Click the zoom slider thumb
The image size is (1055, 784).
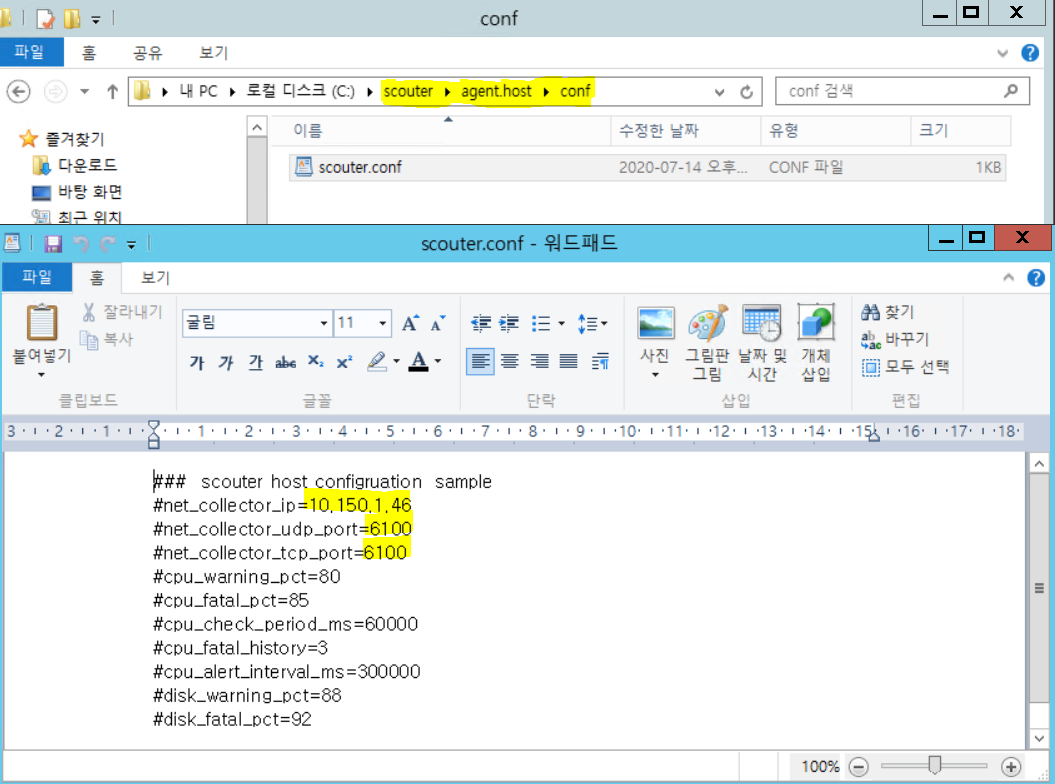point(935,765)
